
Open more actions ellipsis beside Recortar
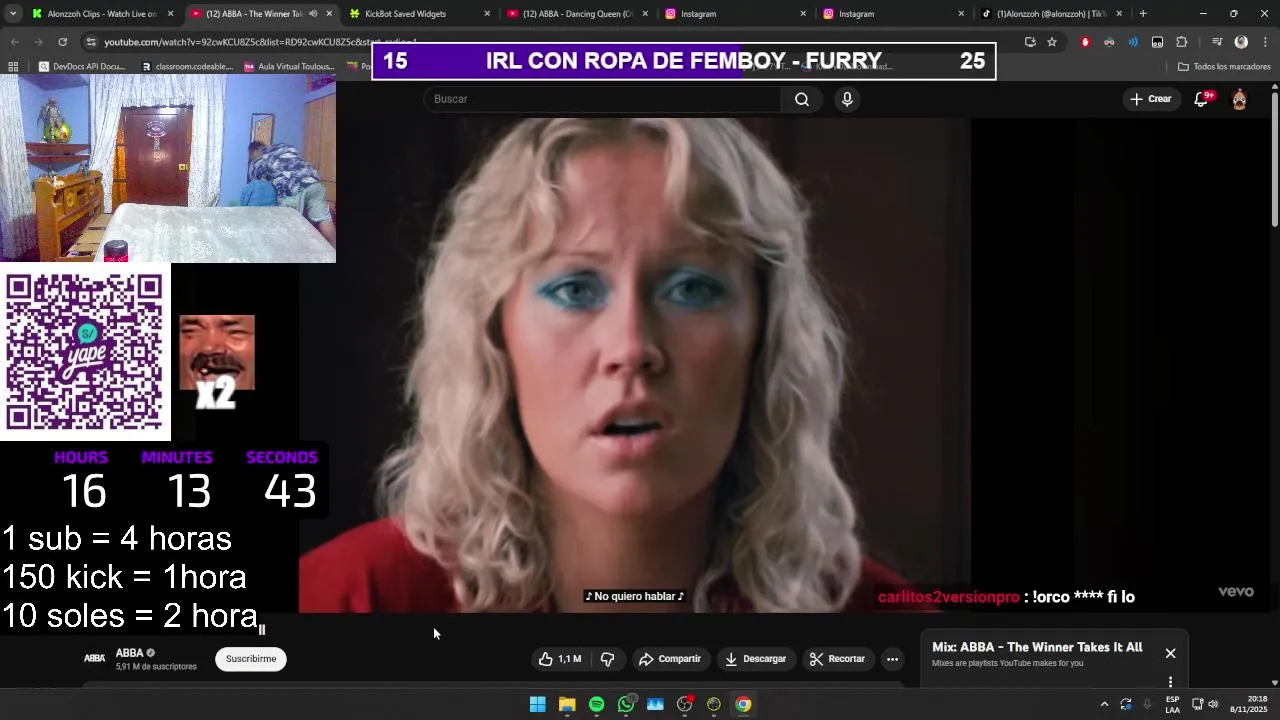tap(892, 659)
